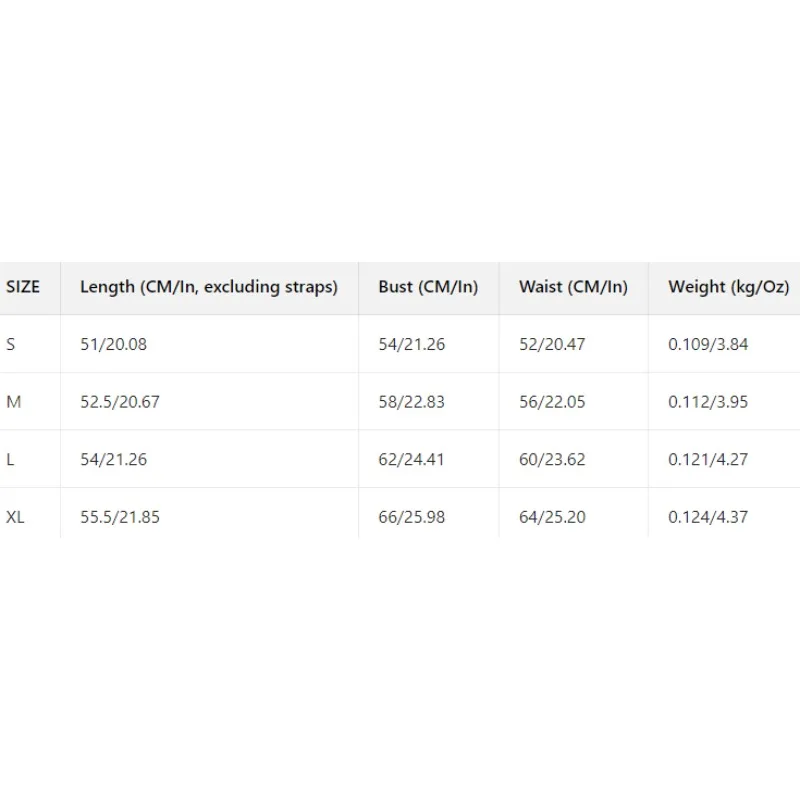
Task: Click length value 52.5/20.67
Action: [x=120, y=402]
